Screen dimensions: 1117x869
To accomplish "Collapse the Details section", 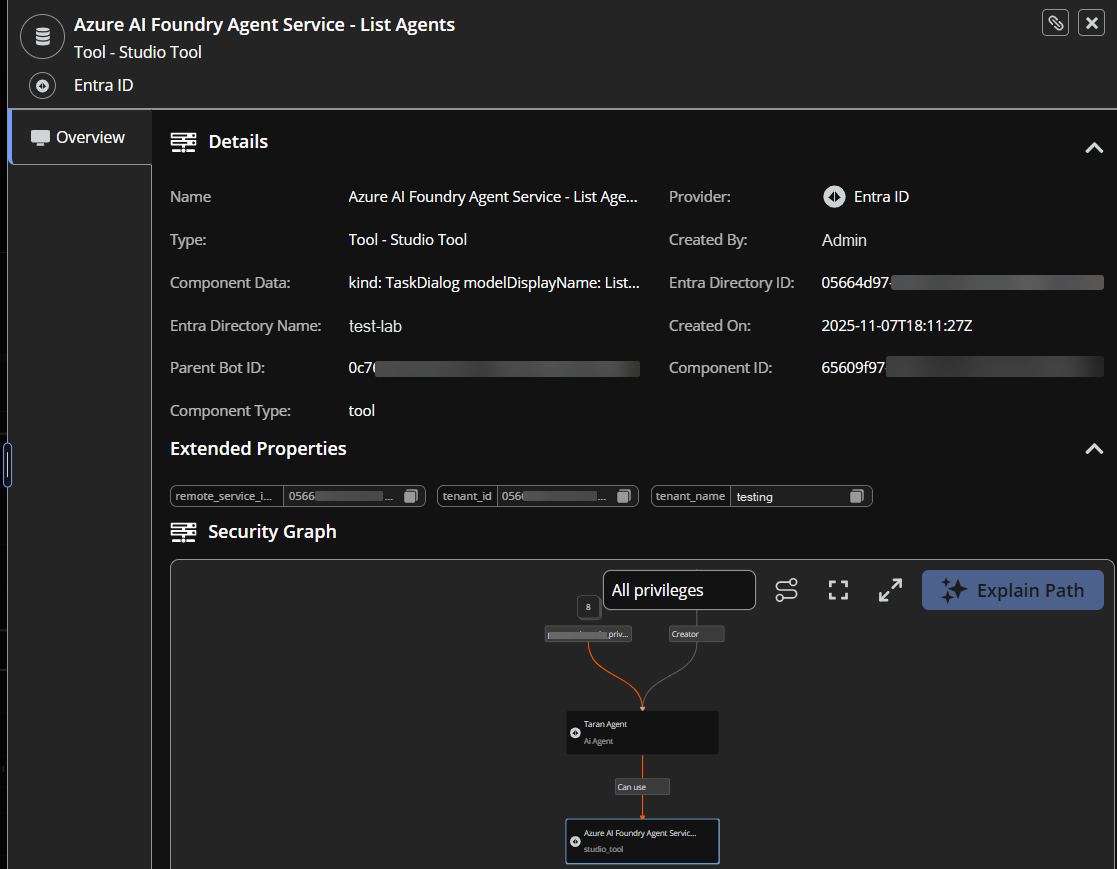I will point(1094,147).
